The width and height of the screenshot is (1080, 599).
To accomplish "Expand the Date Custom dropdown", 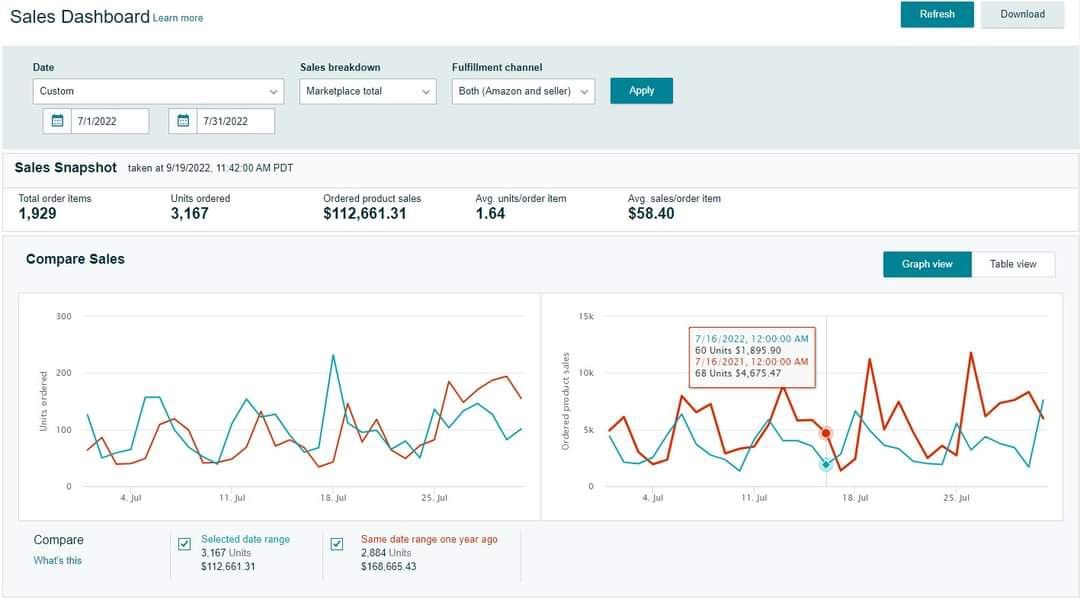I will (158, 91).
